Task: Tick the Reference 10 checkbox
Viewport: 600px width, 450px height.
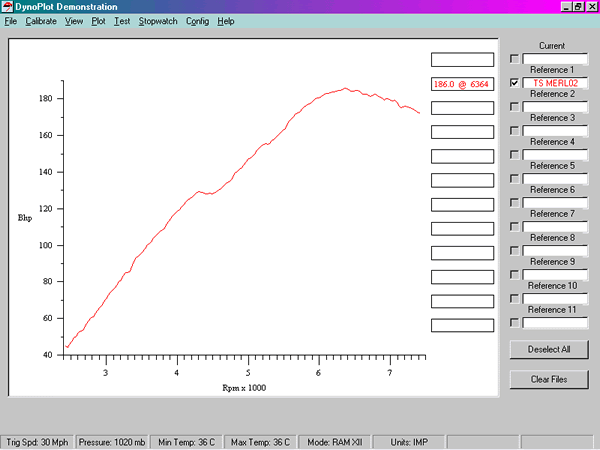Action: tap(514, 298)
